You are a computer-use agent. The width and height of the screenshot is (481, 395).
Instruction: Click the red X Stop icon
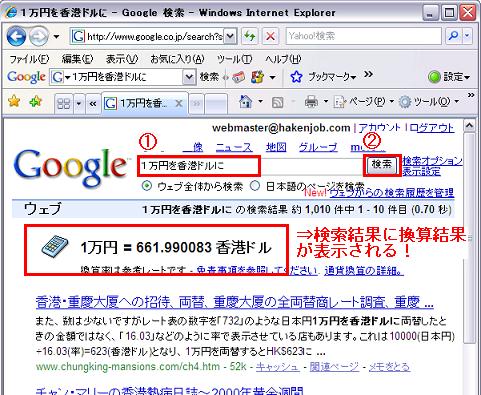[x=270, y=36]
